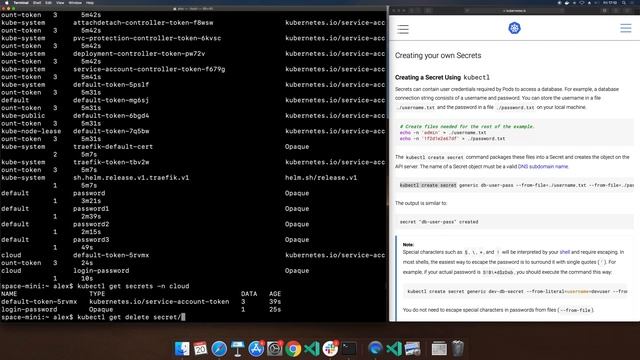Click 'password1' secret name in terminal
The width and height of the screenshot is (640, 360).
pyautogui.click(x=91, y=209)
